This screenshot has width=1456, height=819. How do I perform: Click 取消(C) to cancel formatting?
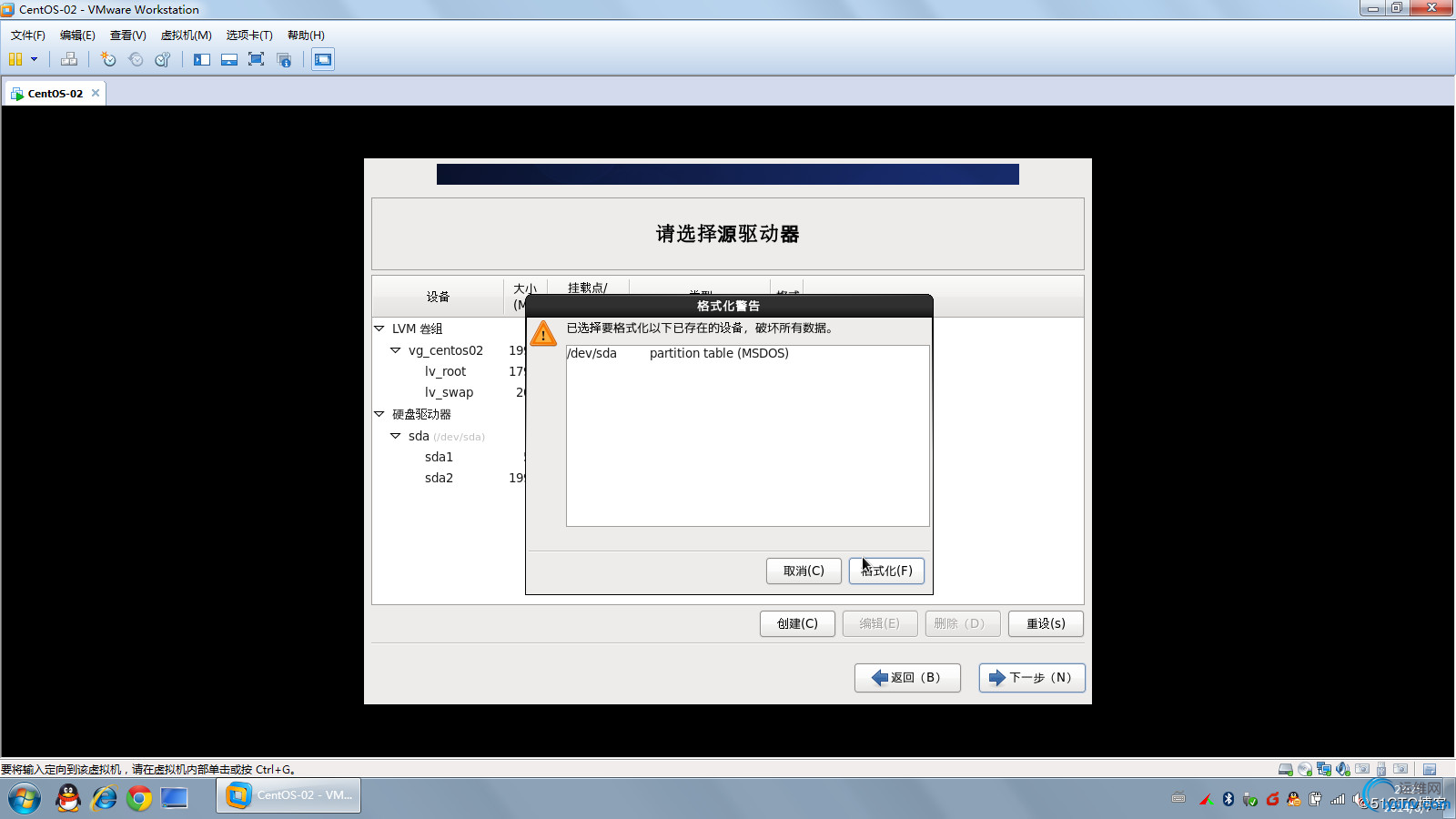[804, 571]
